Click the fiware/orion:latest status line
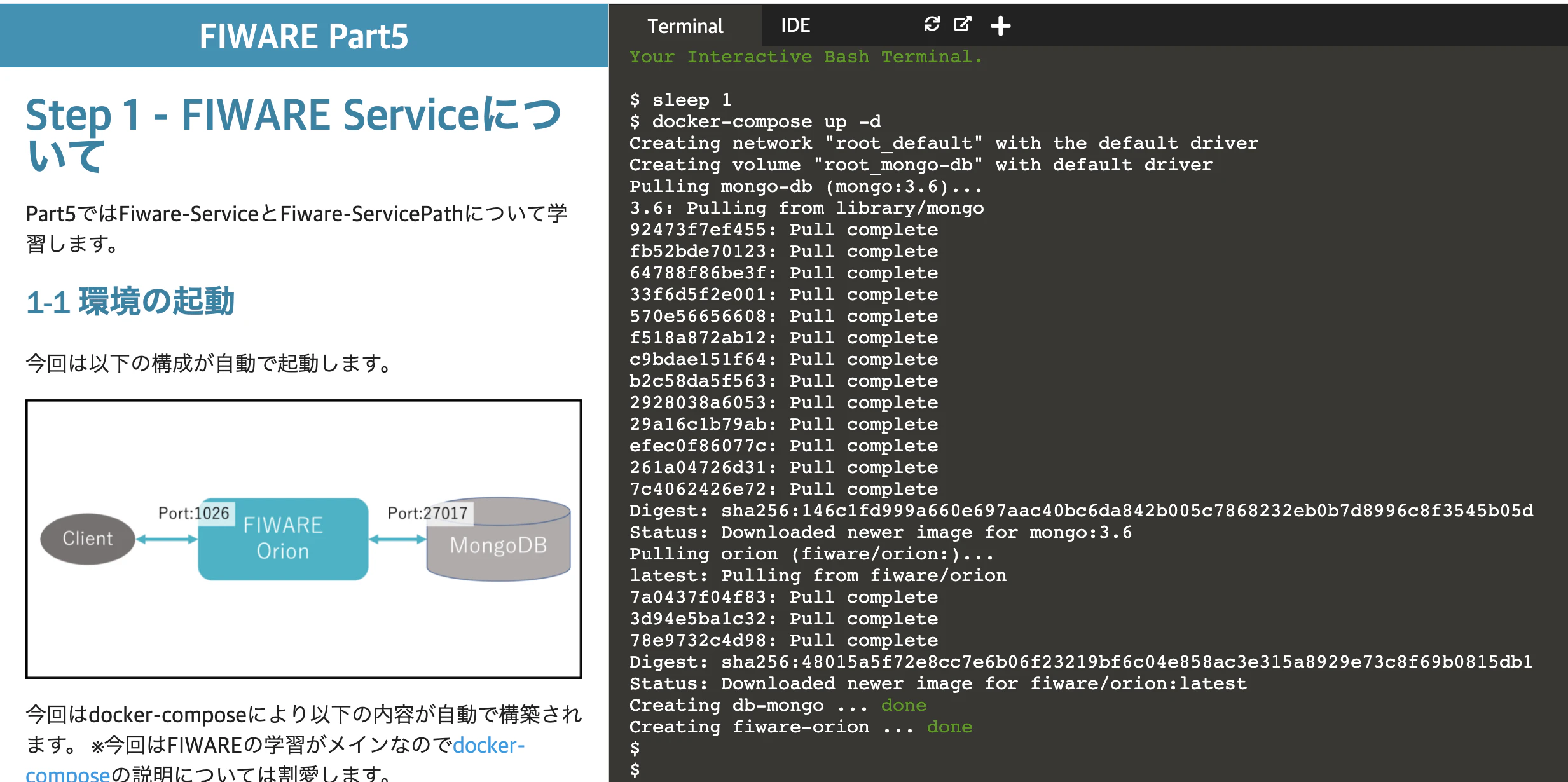 pyautogui.click(x=938, y=683)
